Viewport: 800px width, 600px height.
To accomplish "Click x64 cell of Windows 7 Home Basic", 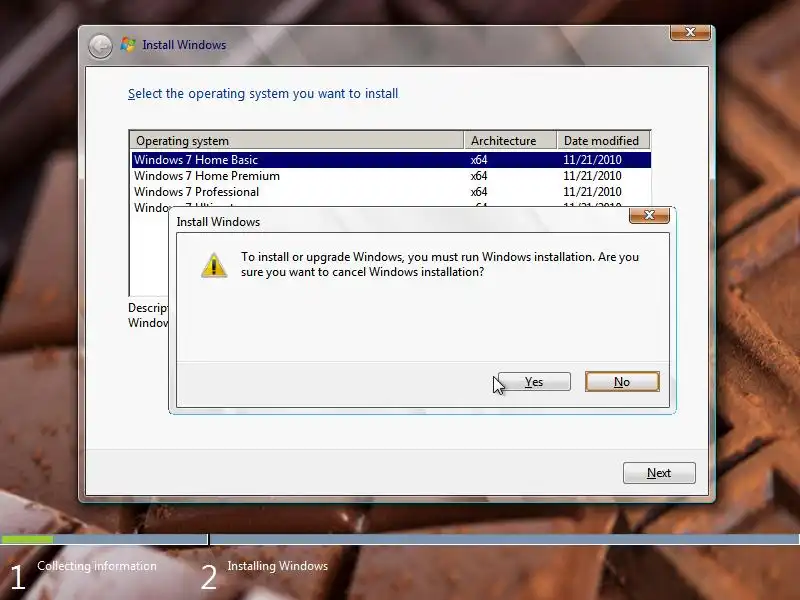I will click(479, 160).
